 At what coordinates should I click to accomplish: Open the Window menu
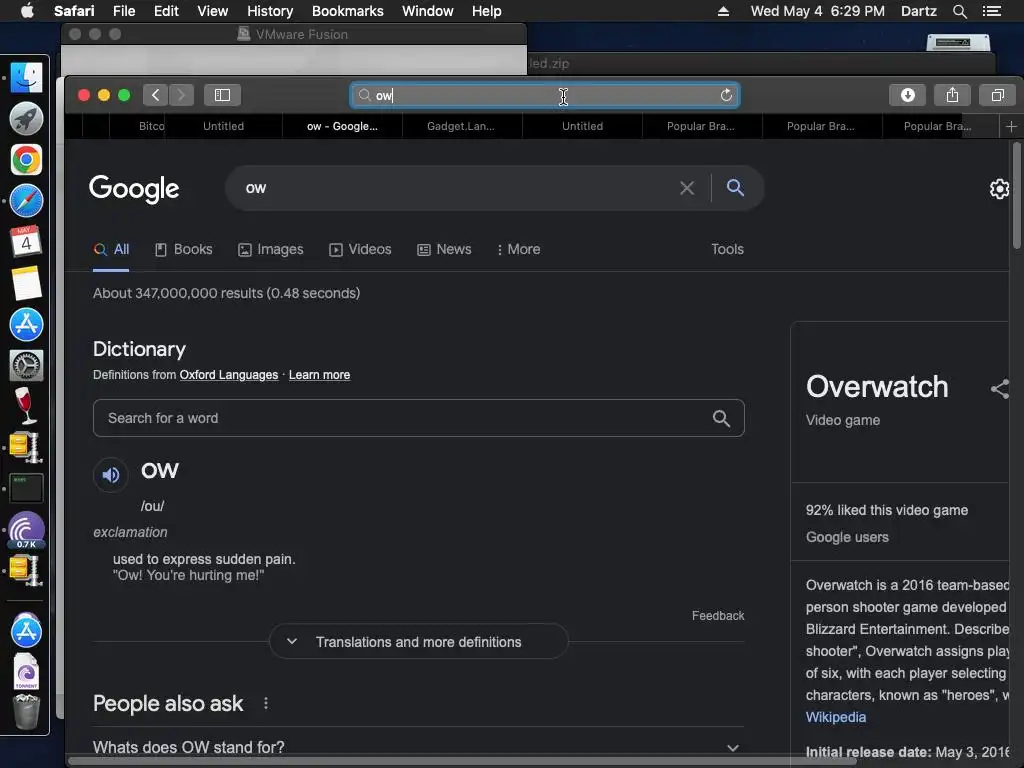[428, 11]
